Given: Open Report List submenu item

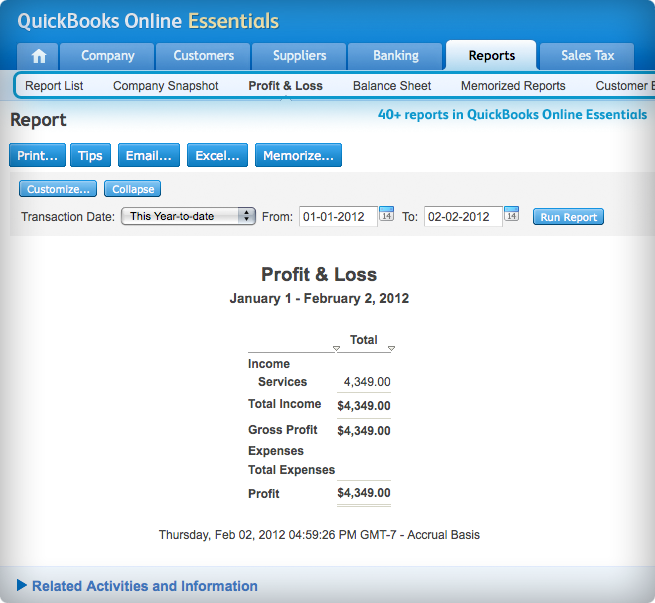Looking at the screenshot, I should (x=54, y=86).
